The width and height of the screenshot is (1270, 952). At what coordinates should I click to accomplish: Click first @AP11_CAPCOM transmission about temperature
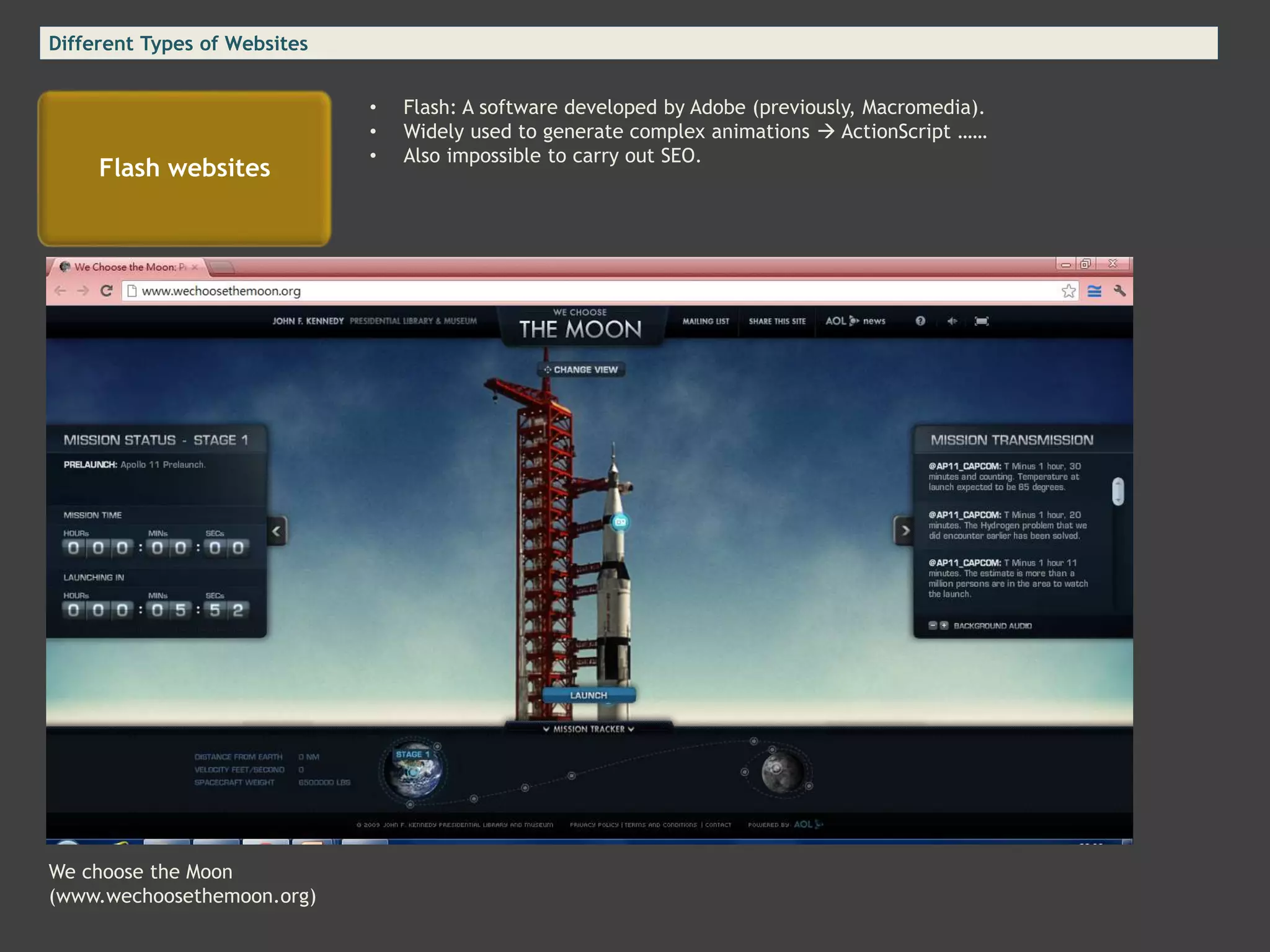[x=1005, y=477]
